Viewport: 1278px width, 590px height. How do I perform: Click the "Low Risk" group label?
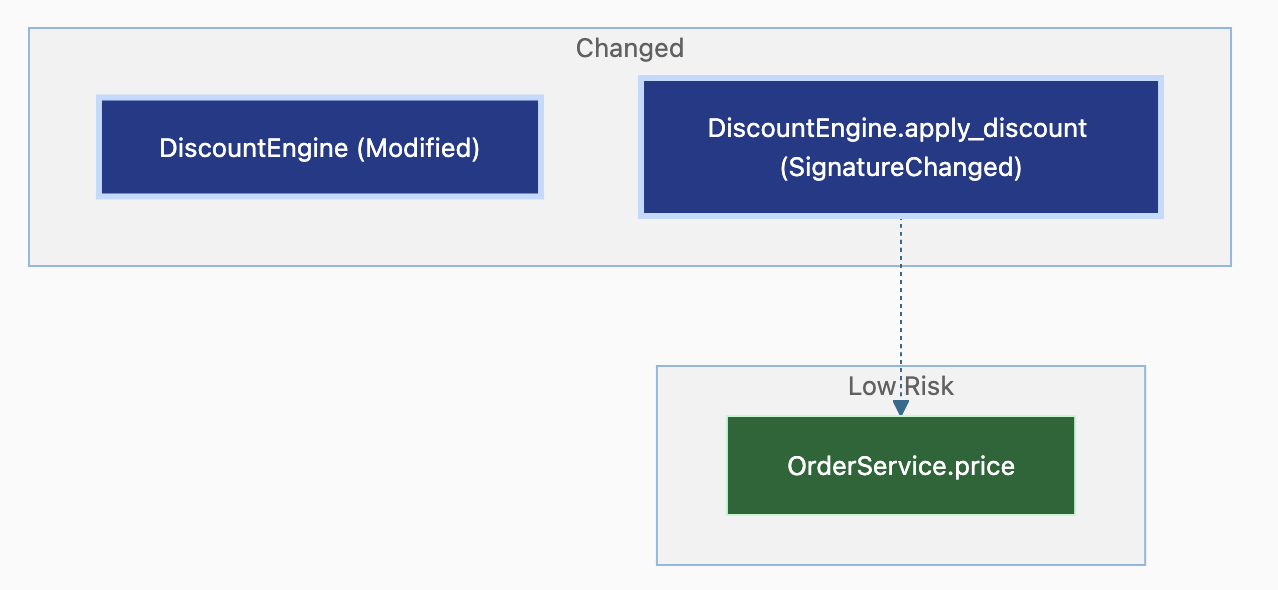tap(901, 386)
